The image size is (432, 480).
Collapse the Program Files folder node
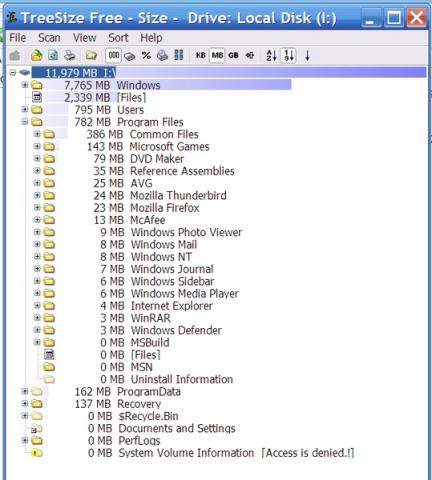[25, 122]
